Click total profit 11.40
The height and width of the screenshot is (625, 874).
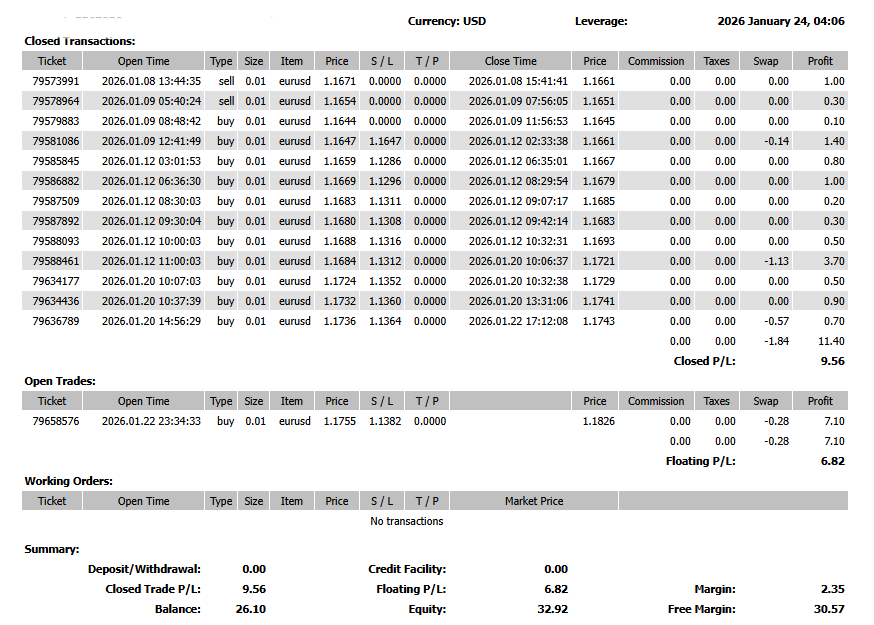point(831,341)
